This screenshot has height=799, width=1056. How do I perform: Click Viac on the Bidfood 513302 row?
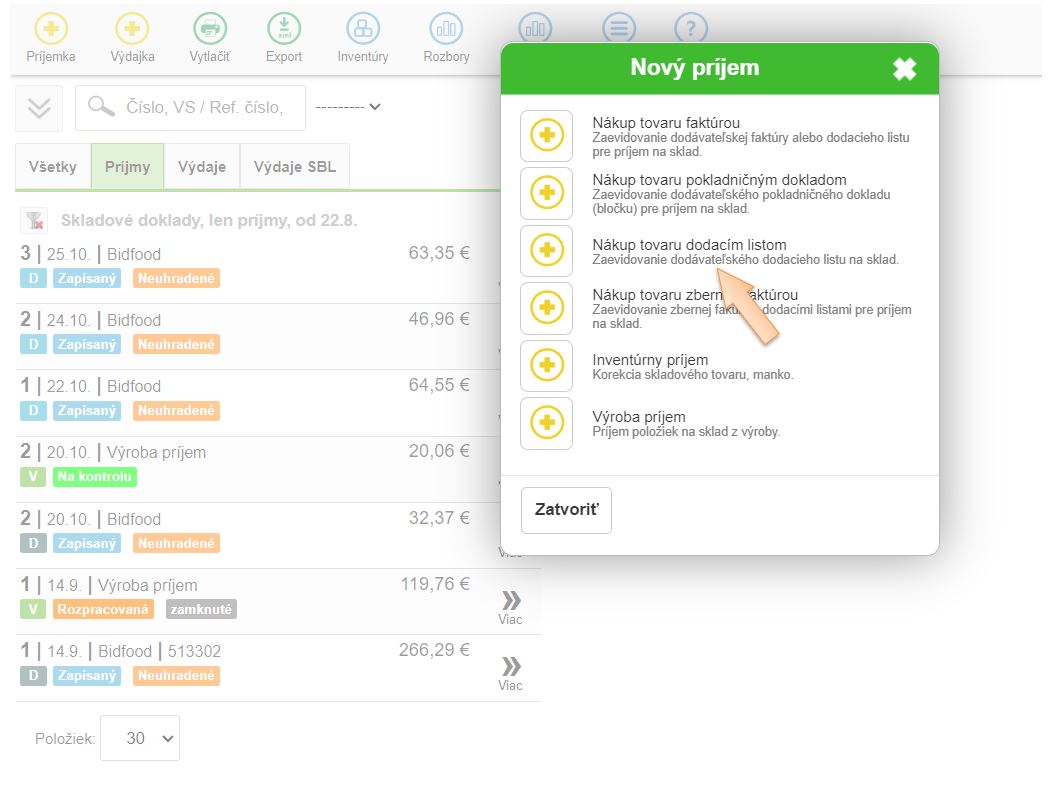coord(510,672)
